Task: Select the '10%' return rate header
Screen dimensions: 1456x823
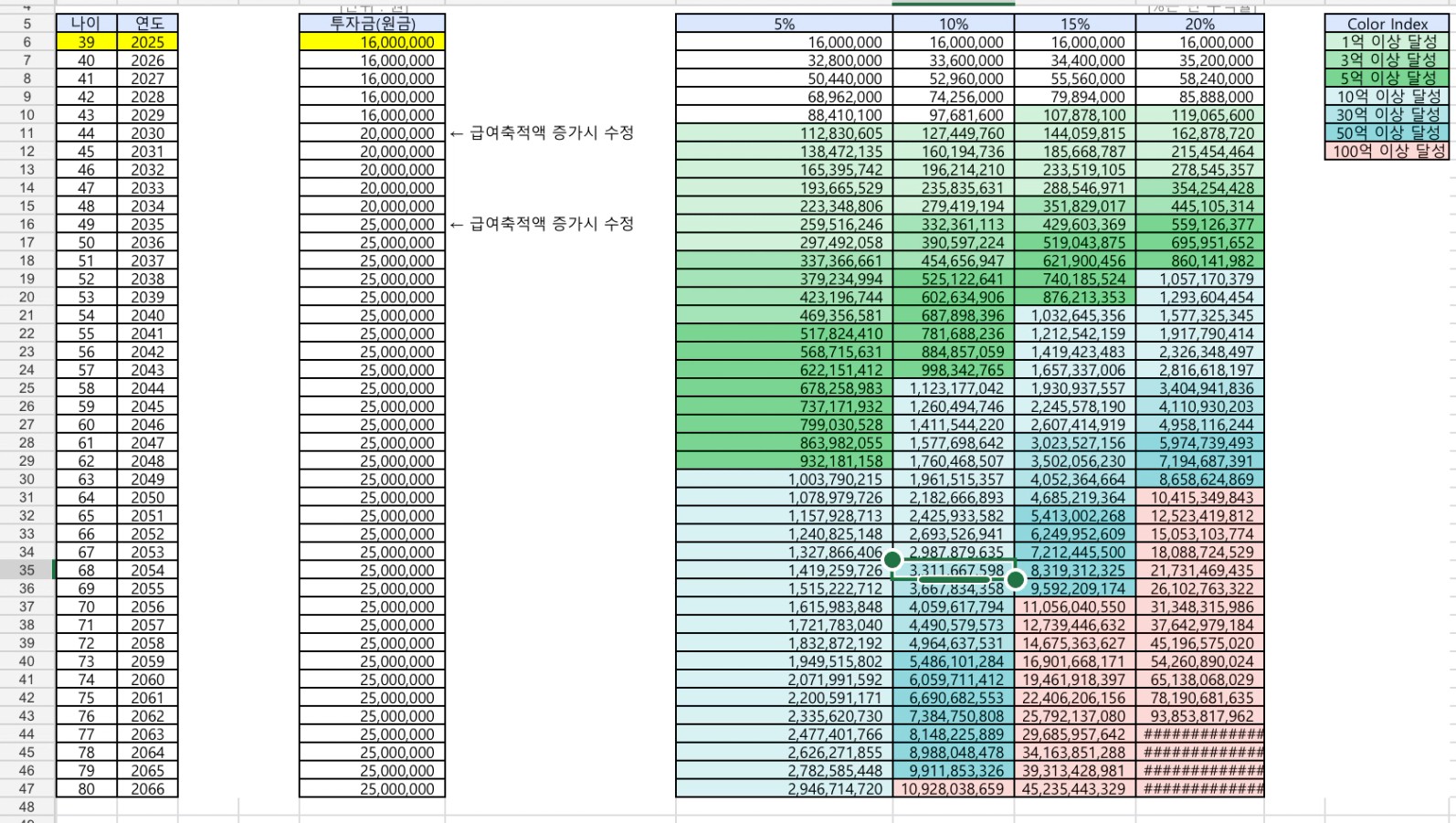Action: pos(953,24)
